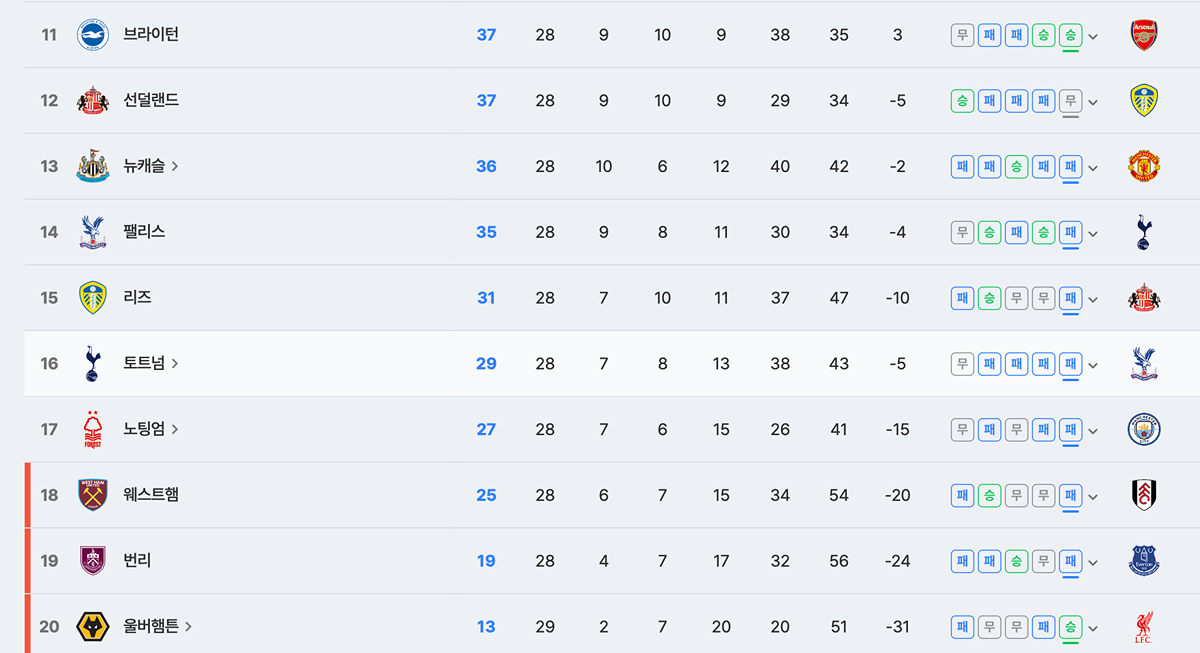Image resolution: width=1200 pixels, height=653 pixels.
Task: Click 울버햄튼's underlined latest 승 badge
Action: 1070,627
